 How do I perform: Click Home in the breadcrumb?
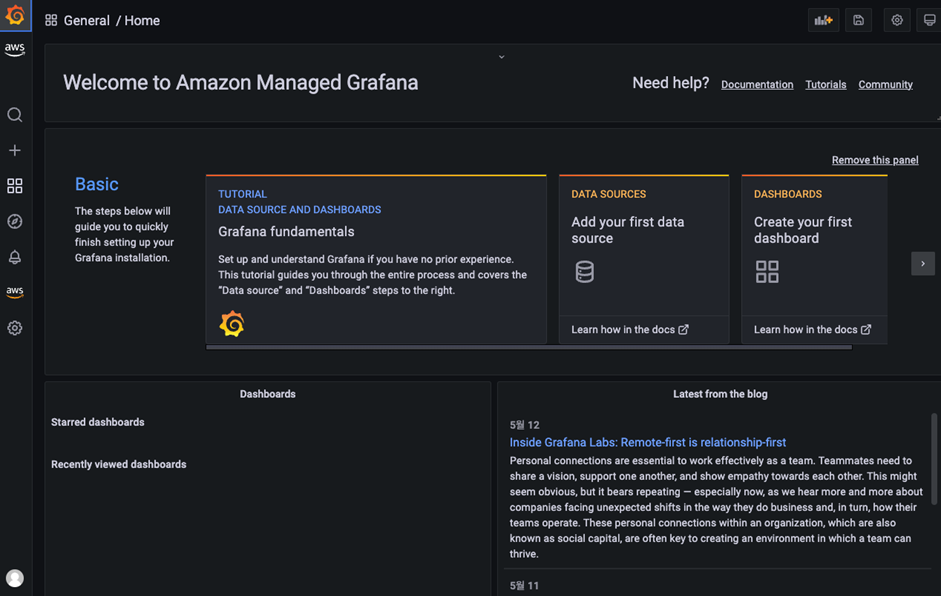coord(142,20)
